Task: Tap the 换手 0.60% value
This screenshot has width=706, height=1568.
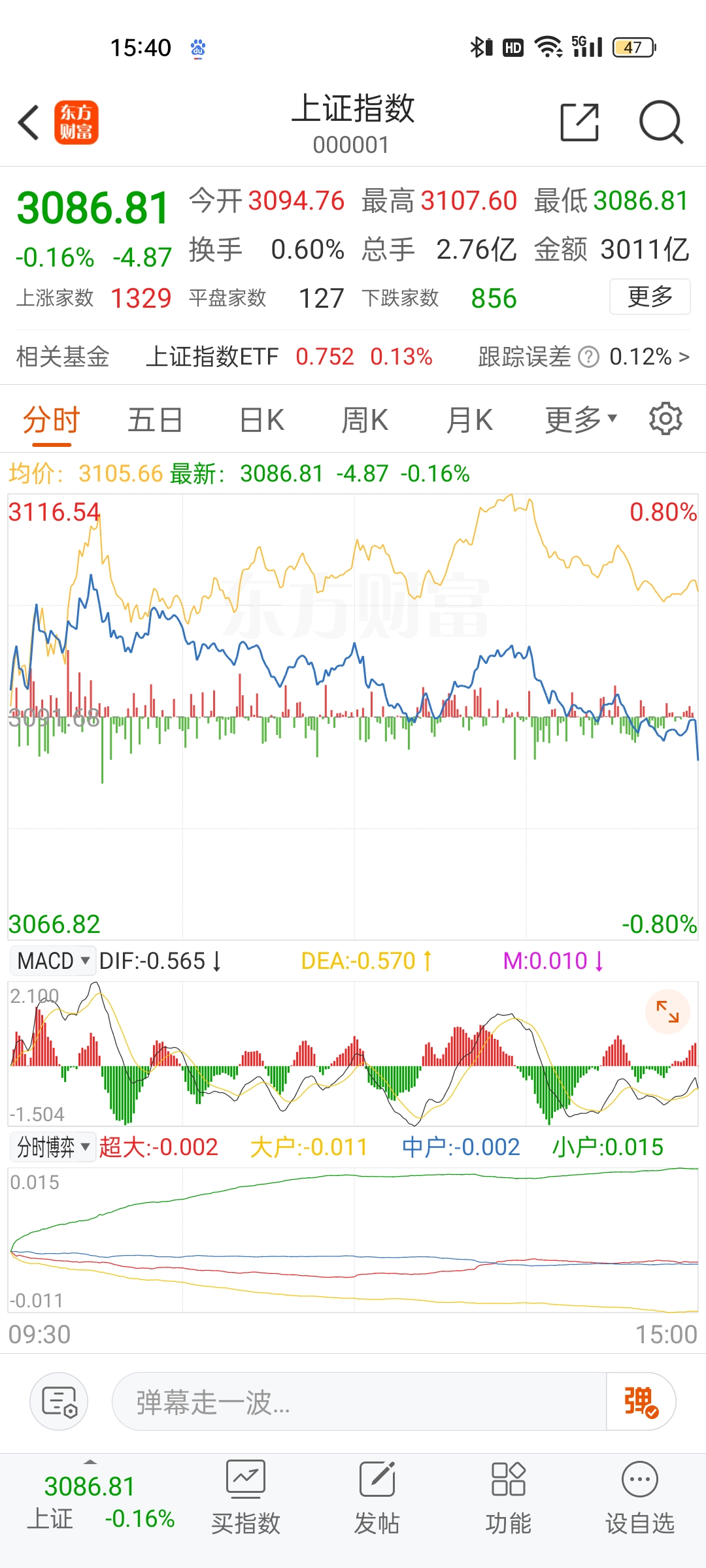Action: [x=307, y=249]
